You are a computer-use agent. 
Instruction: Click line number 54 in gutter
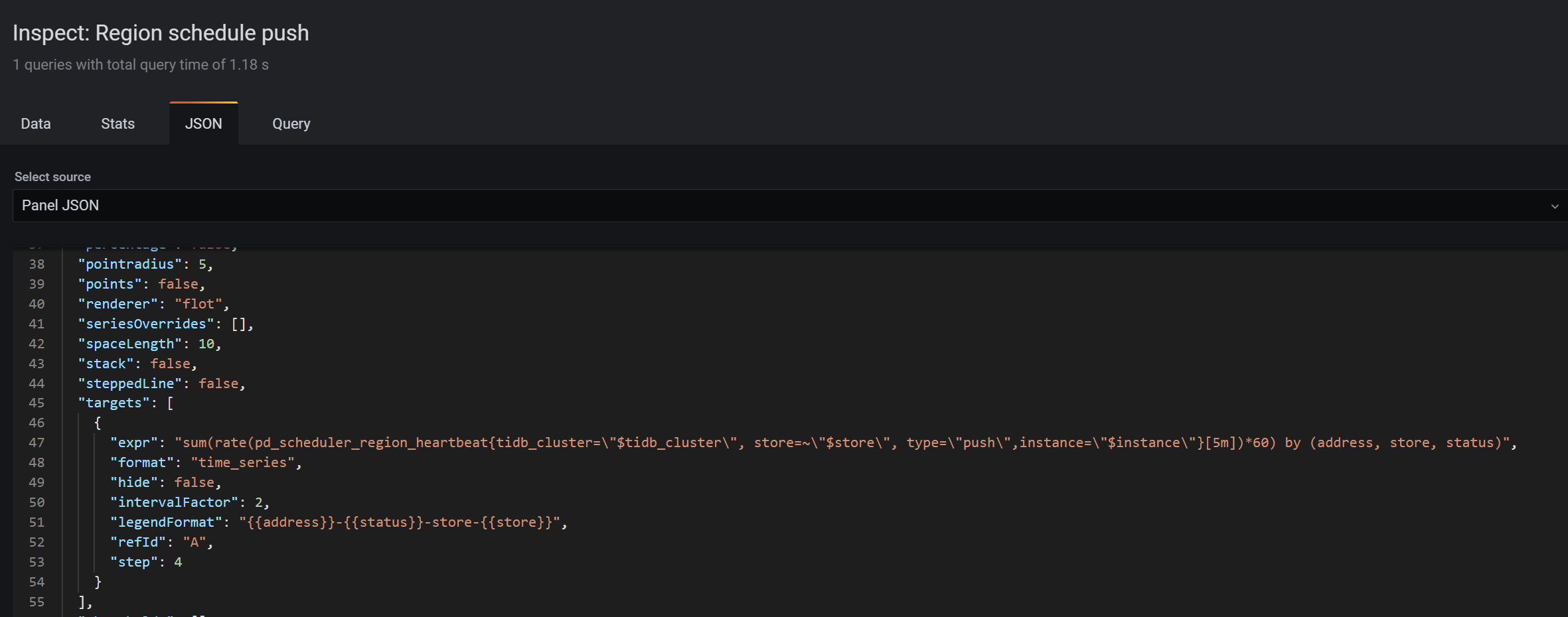37,582
